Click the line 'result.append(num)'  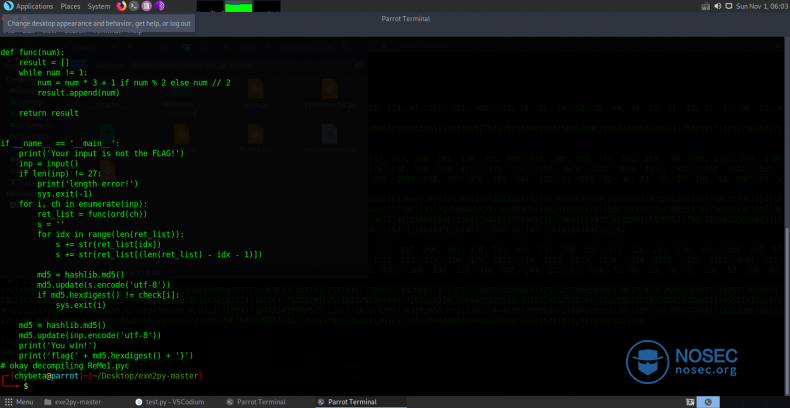click(78, 93)
